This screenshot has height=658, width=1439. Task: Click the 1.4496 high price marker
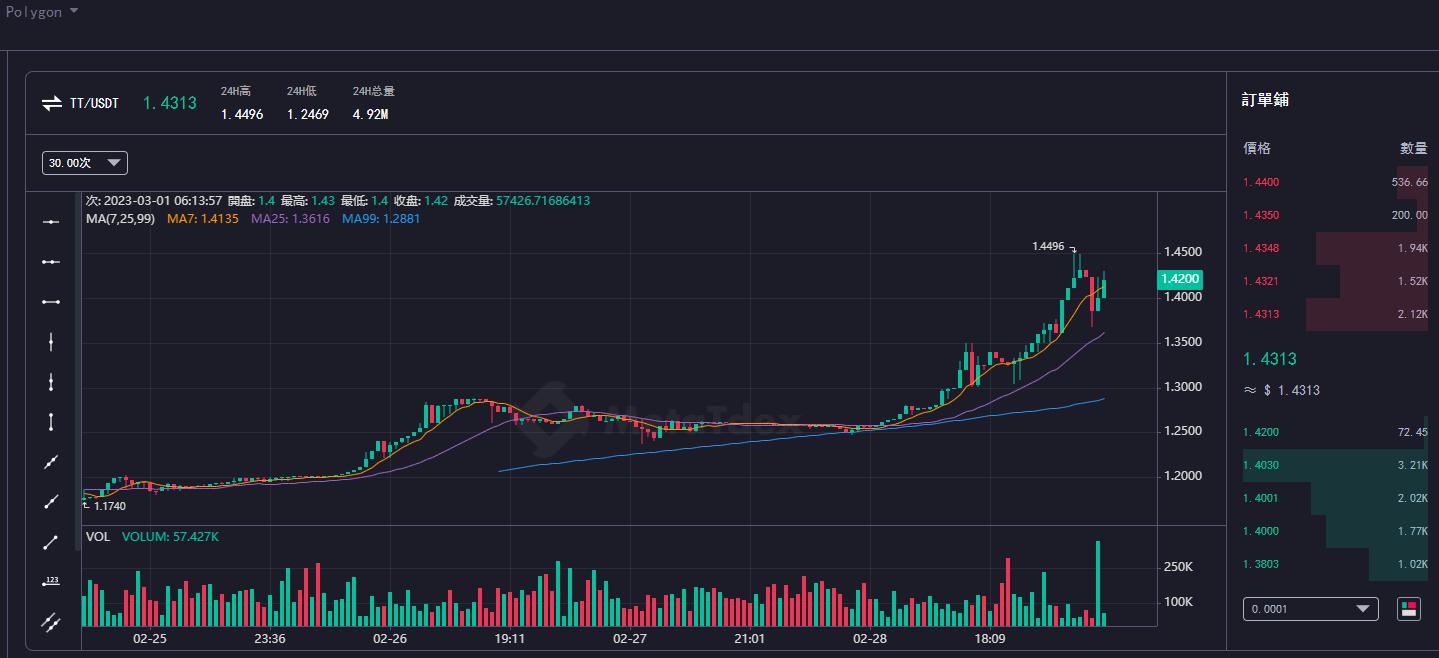point(1050,244)
